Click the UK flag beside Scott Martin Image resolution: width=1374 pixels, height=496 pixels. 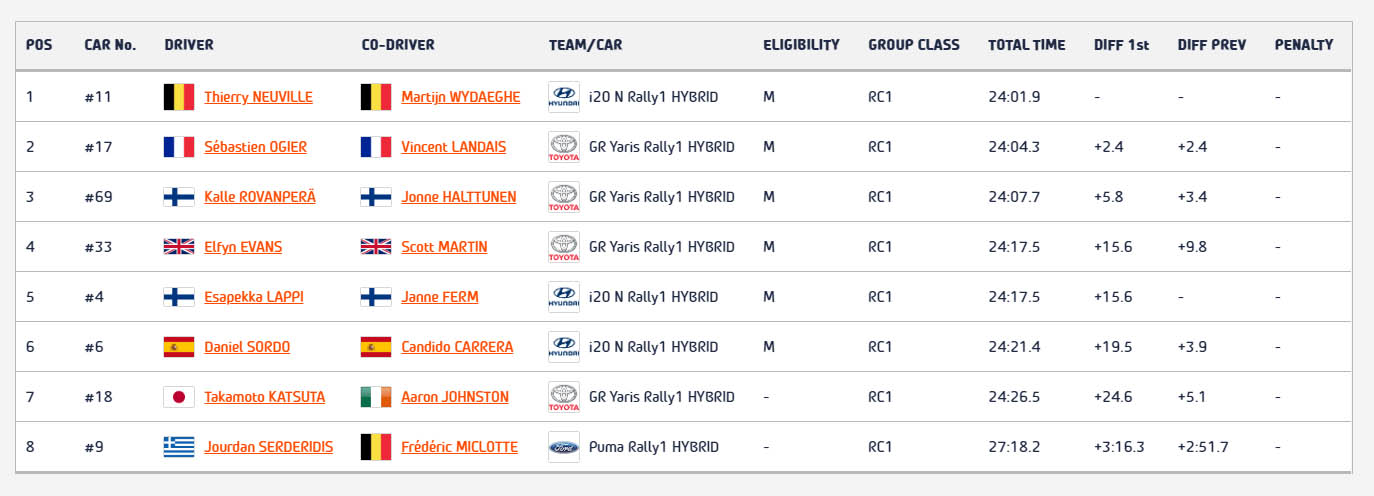[x=376, y=247]
